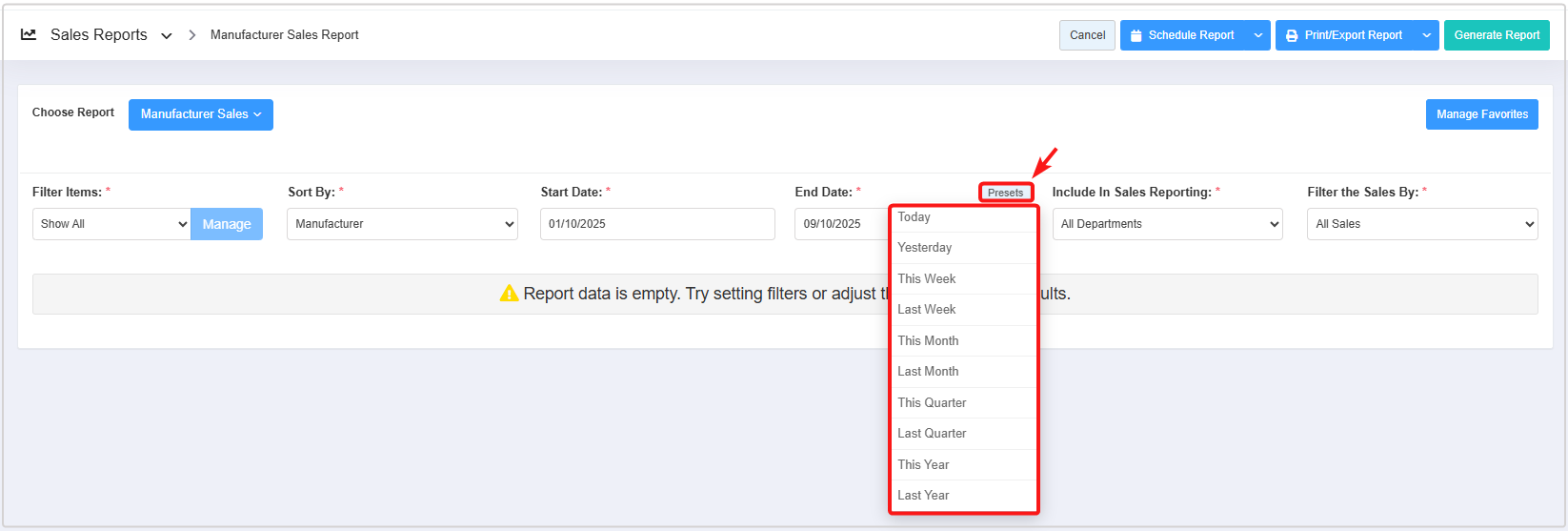Click the Start Date input field

657,224
